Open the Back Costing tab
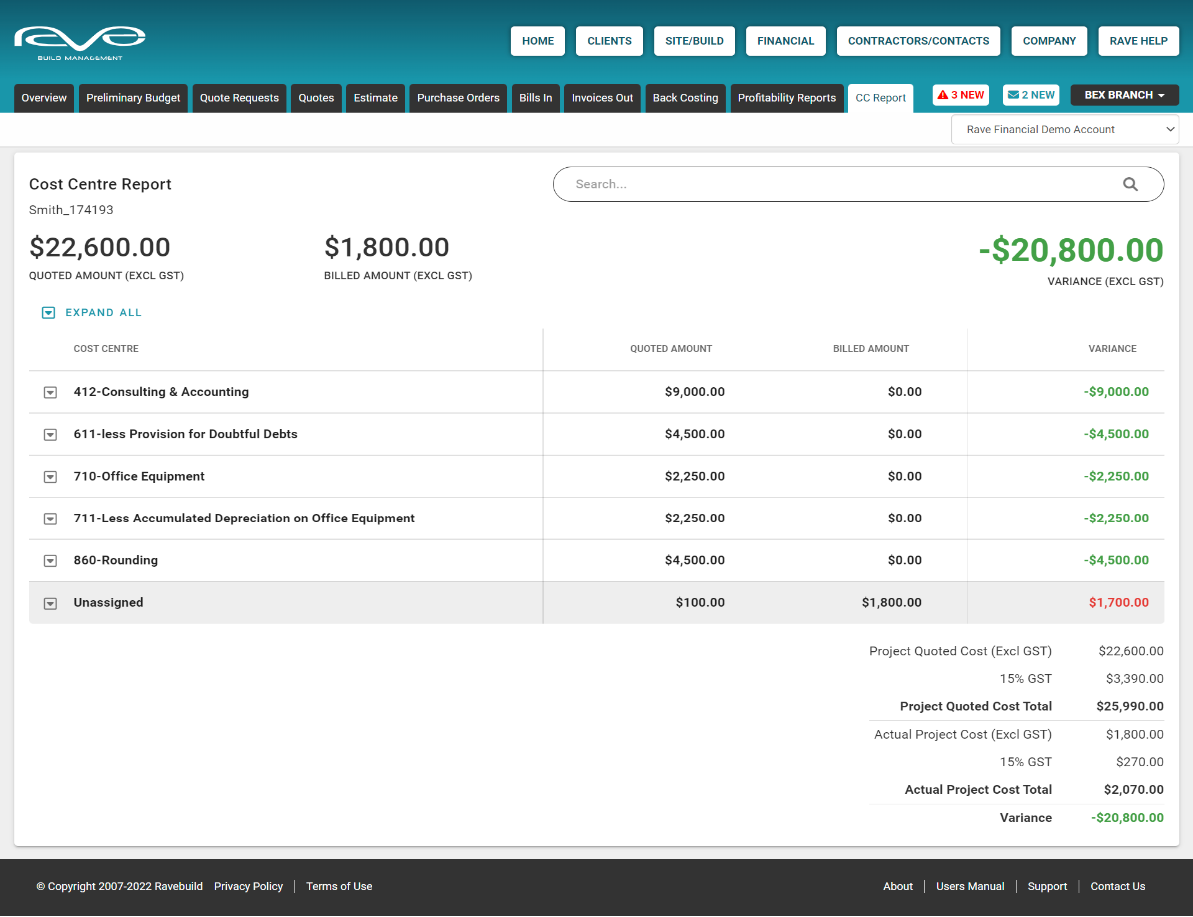1193x917 pixels. point(685,98)
